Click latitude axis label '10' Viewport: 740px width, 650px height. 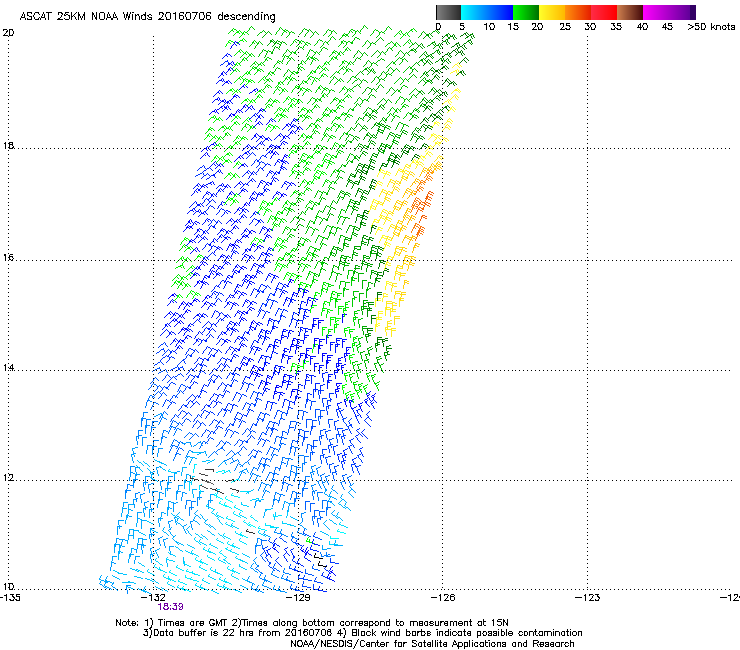pos(8,586)
